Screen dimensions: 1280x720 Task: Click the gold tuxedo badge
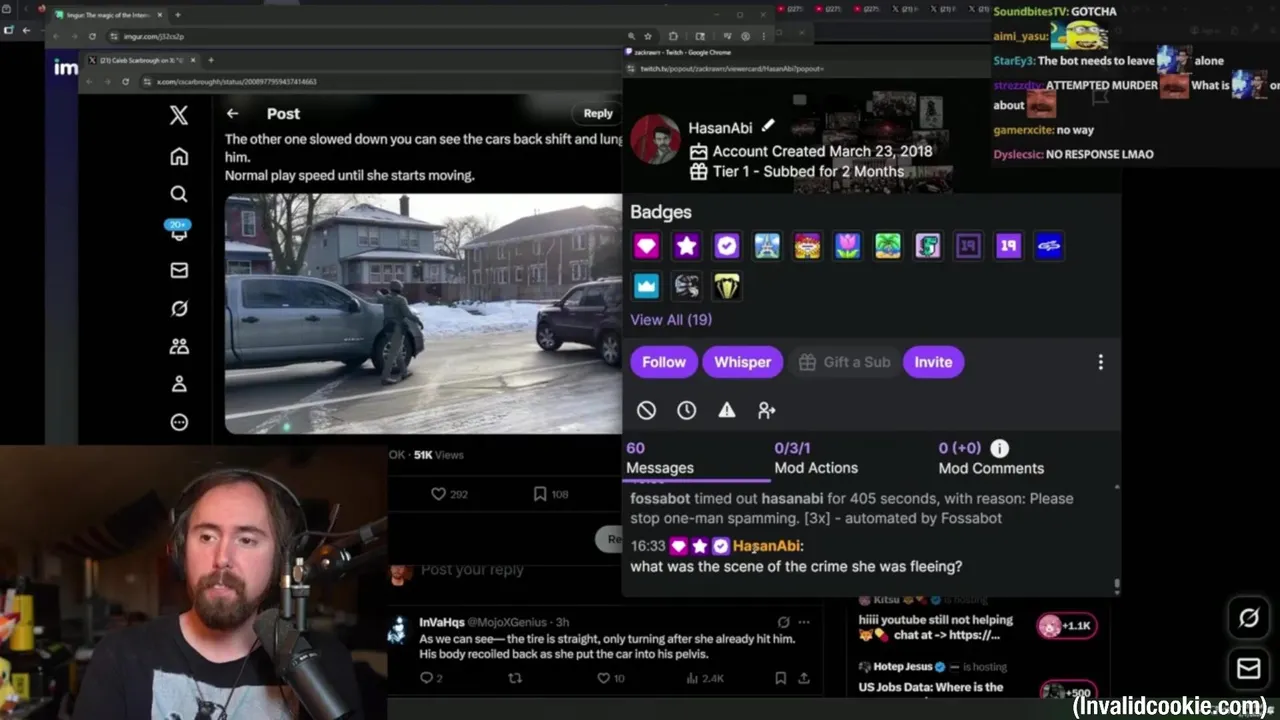coord(727,286)
